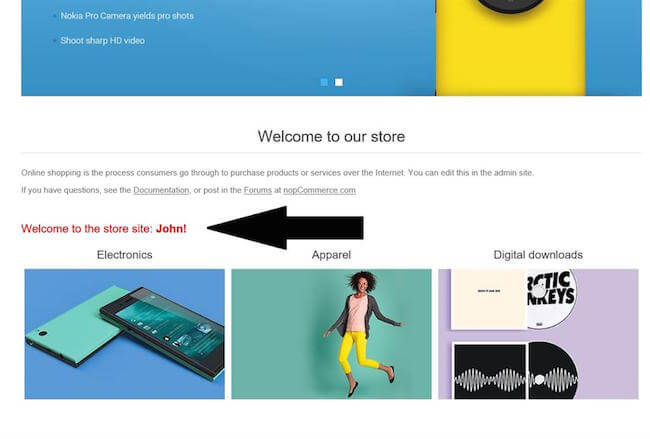Click the yellow Nokia phone banner image
This screenshot has width=650, height=439.
click(510, 48)
